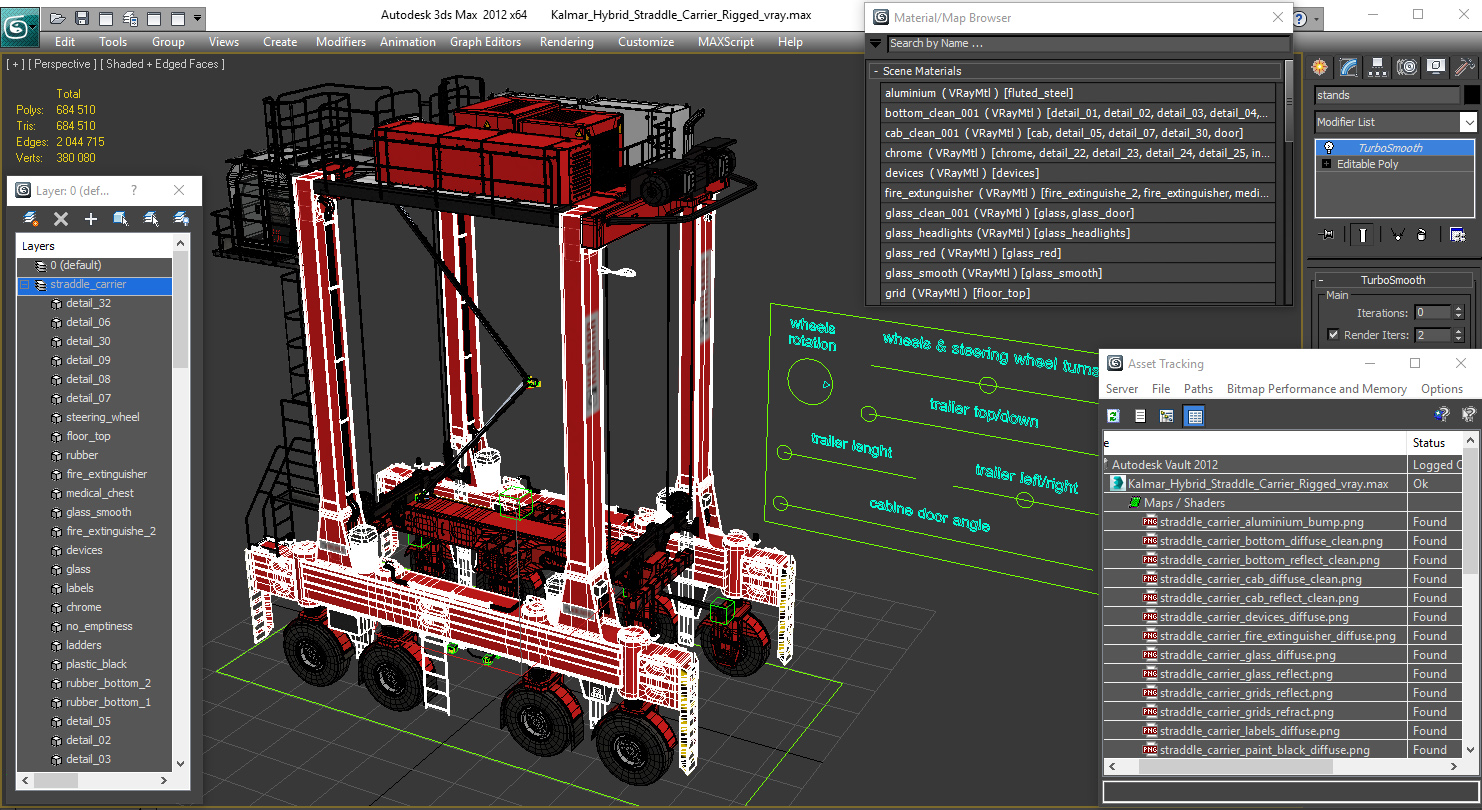The width and height of the screenshot is (1482, 810).
Task: Toggle Show End Result icon below modifier stack
Action: coord(1362,234)
